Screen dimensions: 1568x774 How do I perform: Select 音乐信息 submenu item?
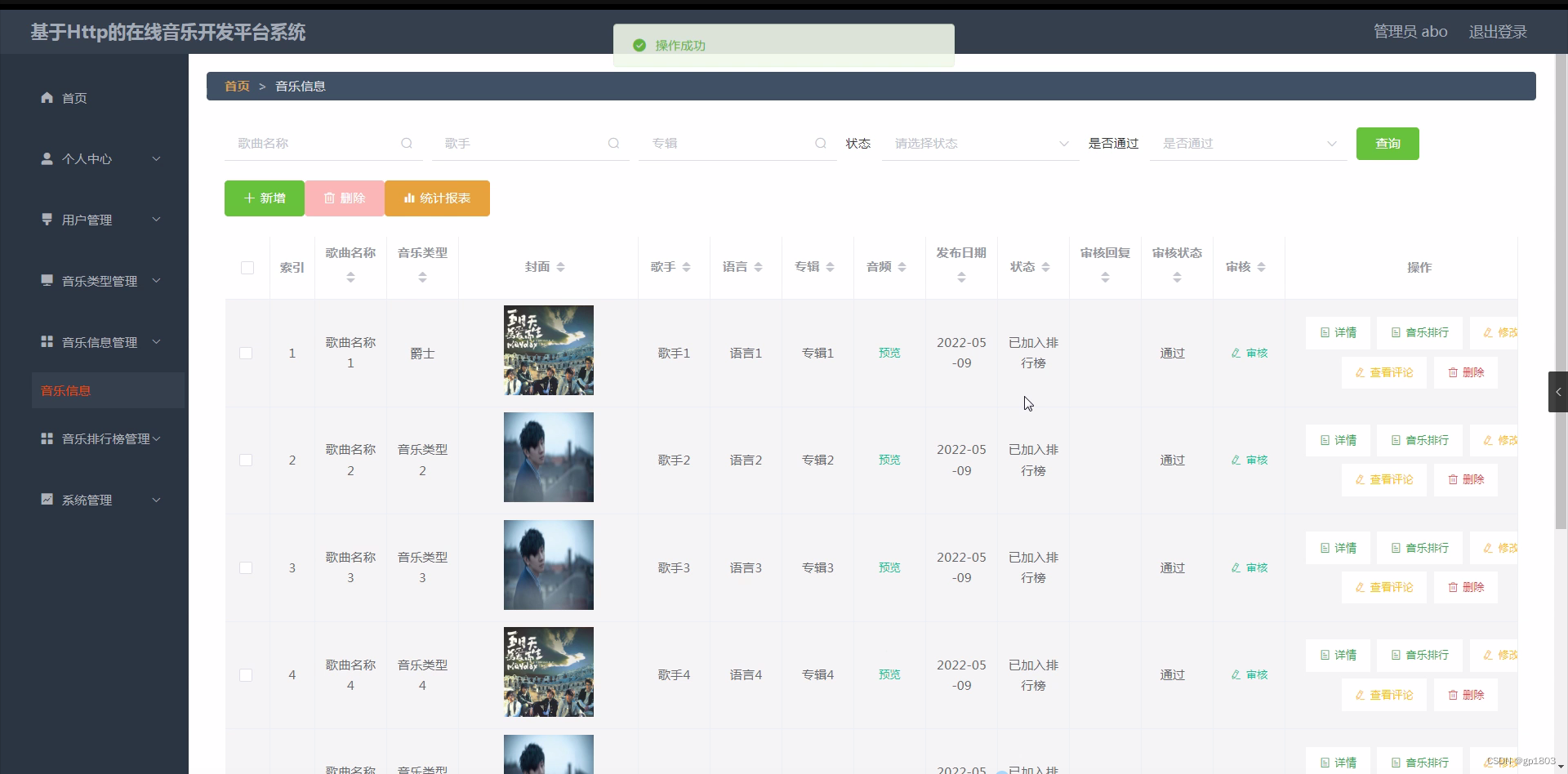(108, 390)
